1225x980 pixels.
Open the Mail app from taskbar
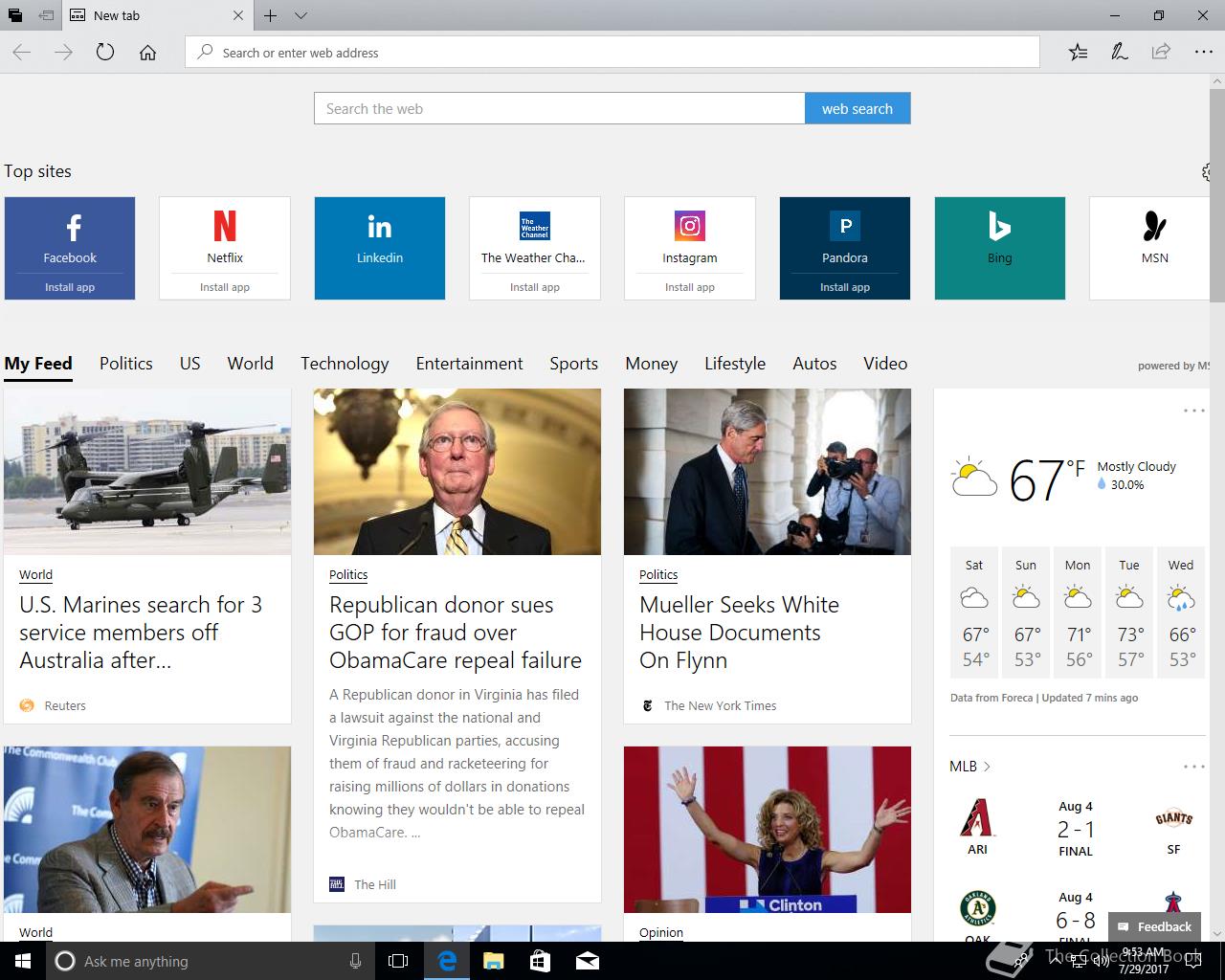click(588, 961)
